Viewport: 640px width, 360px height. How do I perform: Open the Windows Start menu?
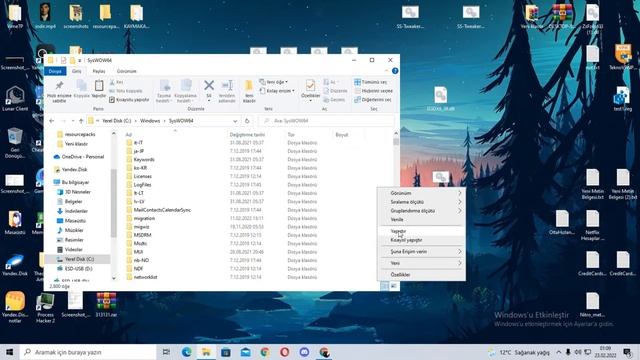point(9,352)
